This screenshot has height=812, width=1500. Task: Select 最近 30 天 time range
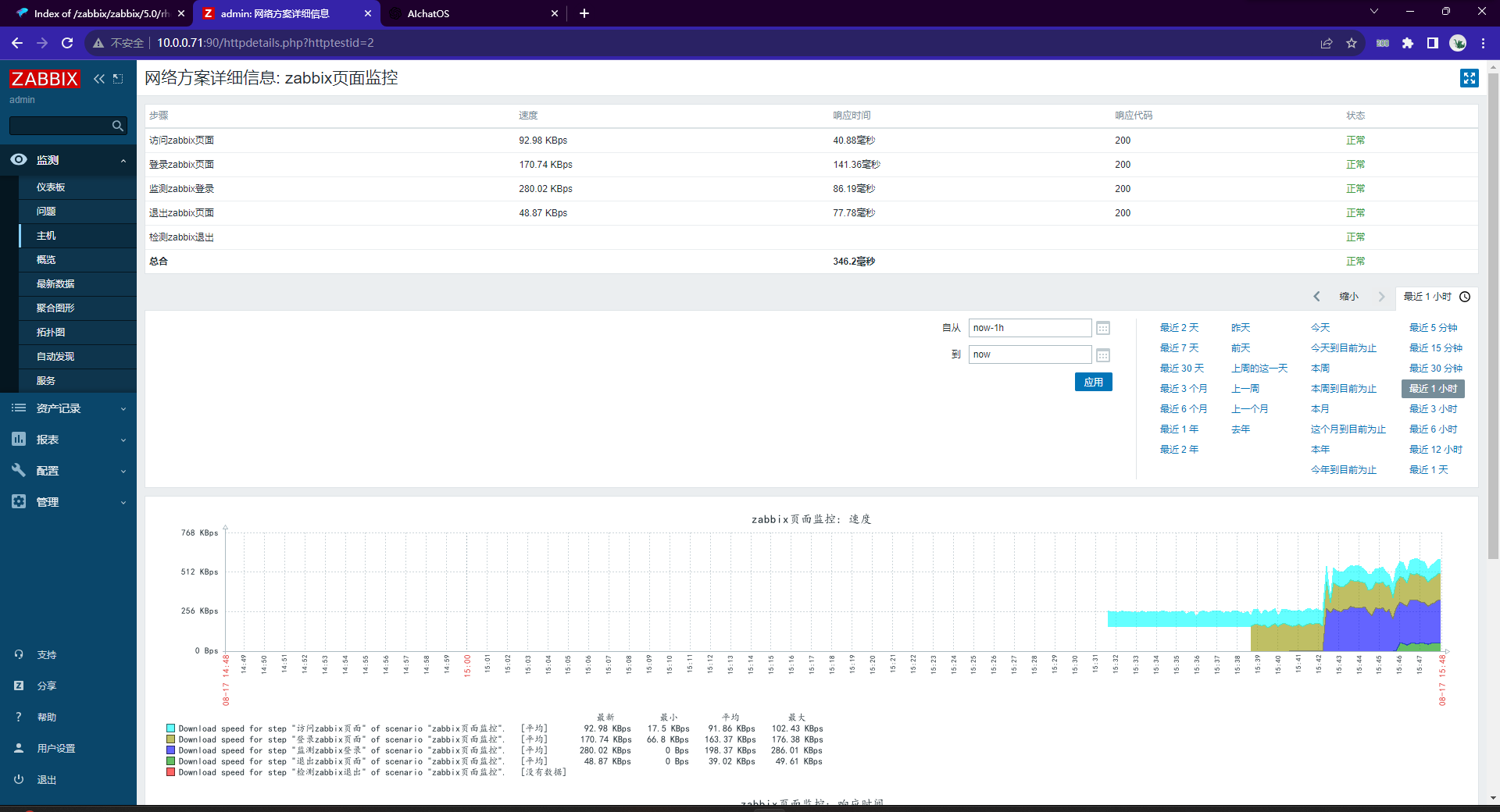click(1181, 369)
